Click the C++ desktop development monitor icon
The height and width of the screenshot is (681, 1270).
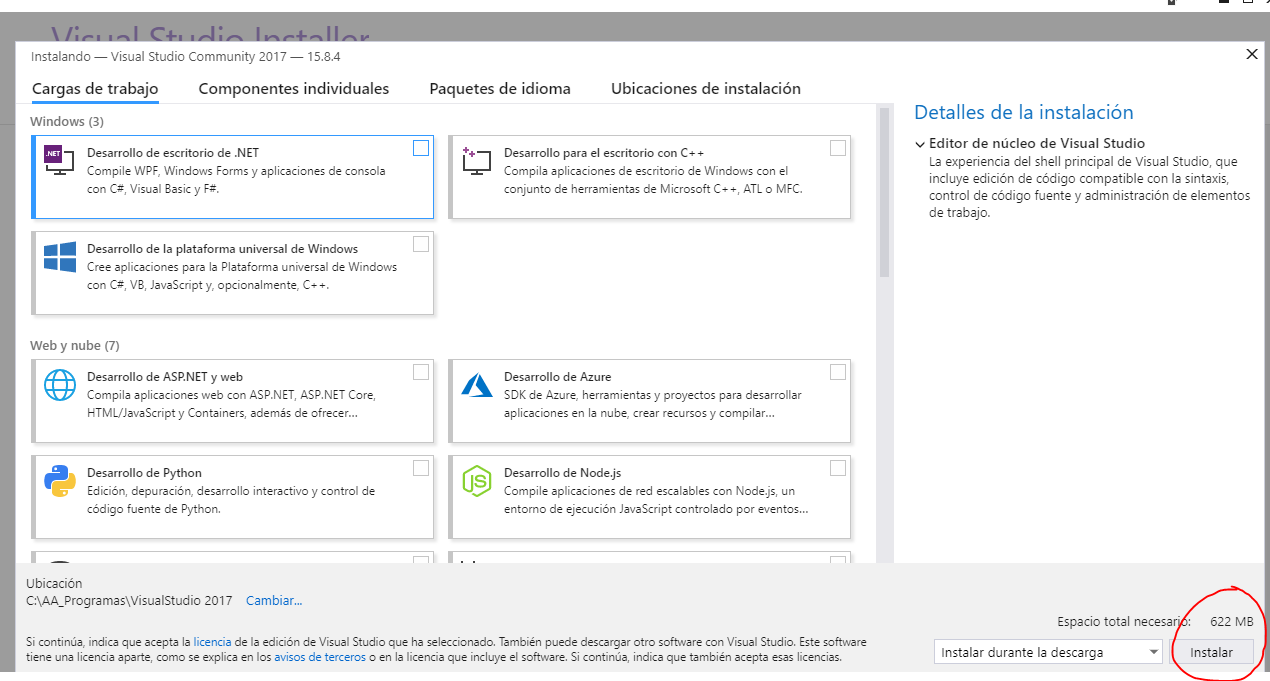476,161
